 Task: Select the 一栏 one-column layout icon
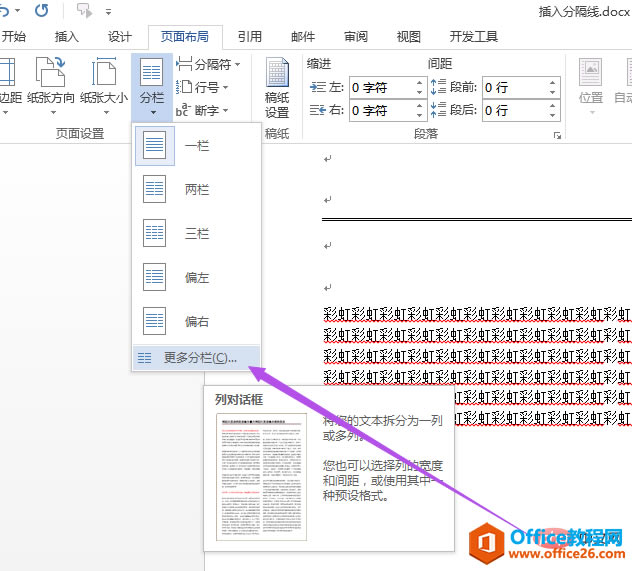[155, 145]
